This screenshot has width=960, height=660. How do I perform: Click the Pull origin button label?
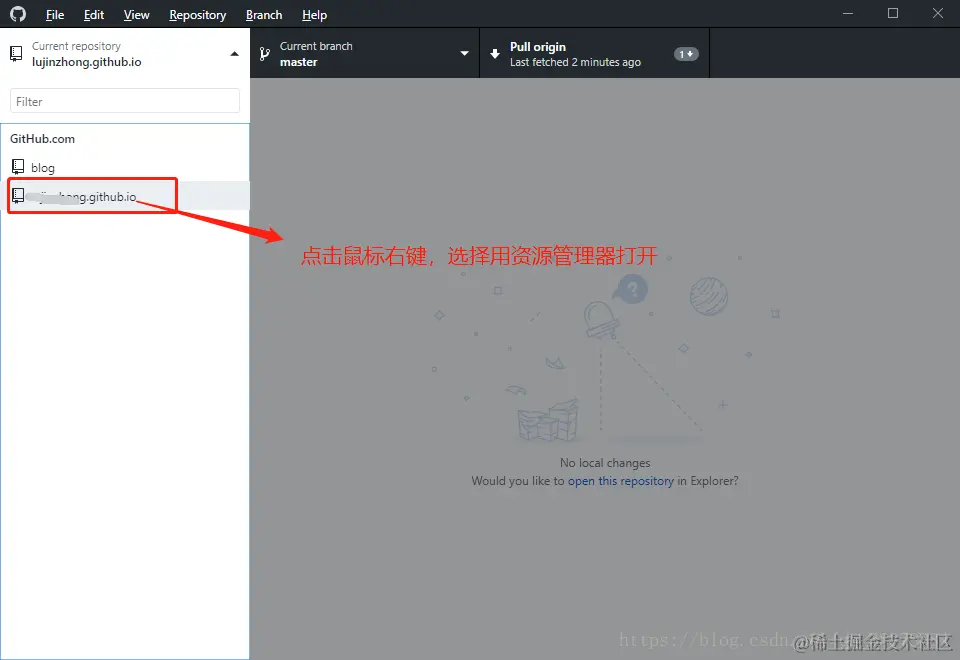click(x=538, y=47)
